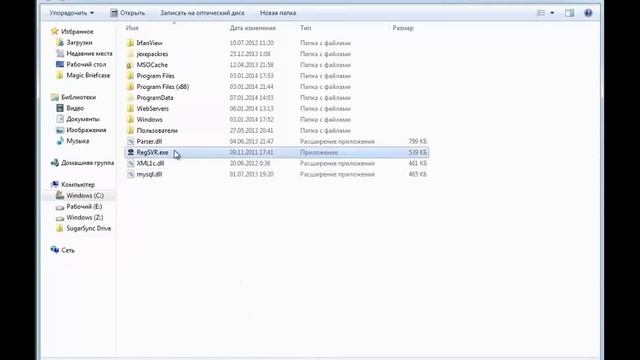Open the Изображения library

point(86,130)
